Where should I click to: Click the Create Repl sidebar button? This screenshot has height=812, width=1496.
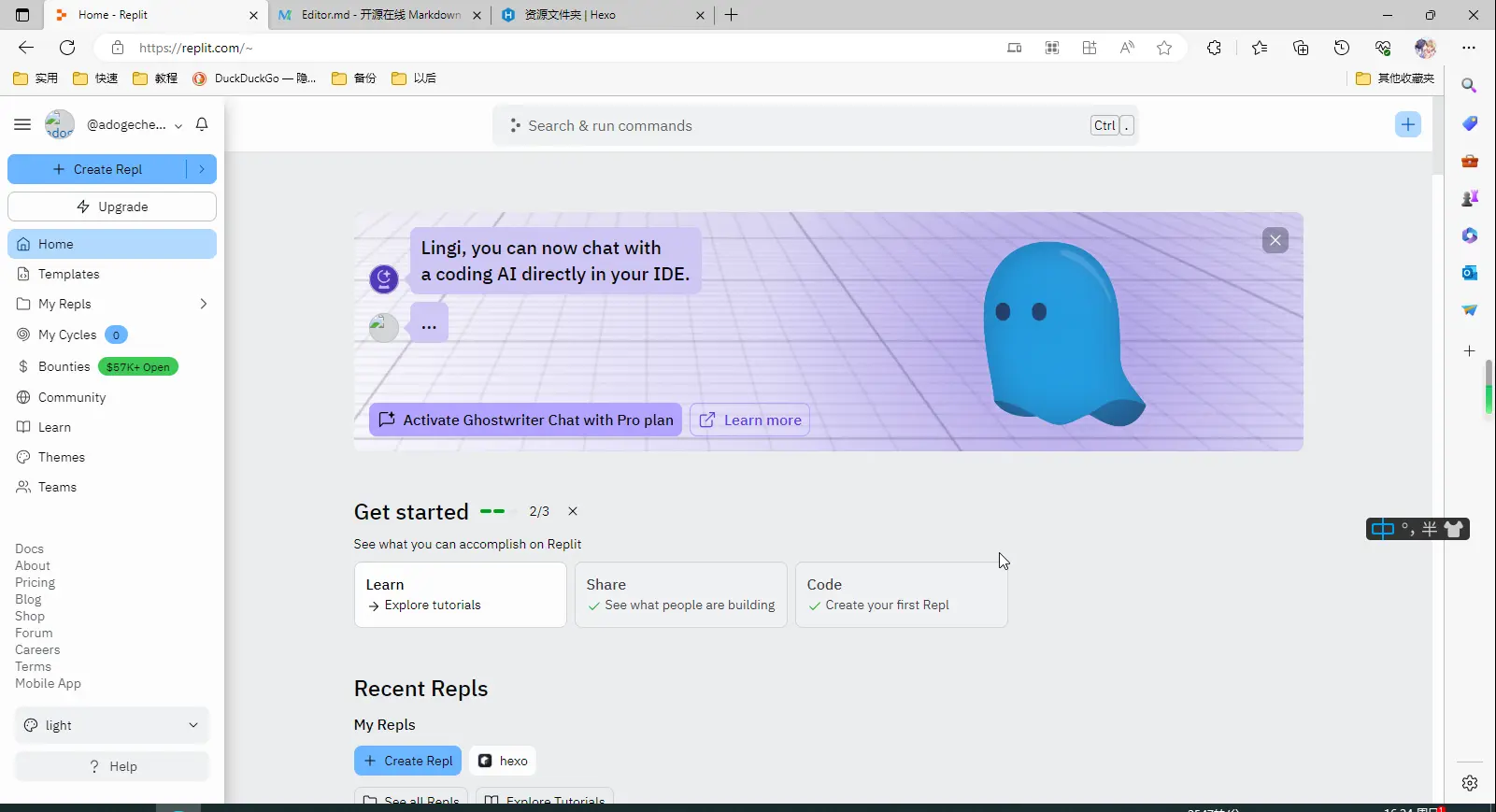pyautogui.click(x=97, y=169)
